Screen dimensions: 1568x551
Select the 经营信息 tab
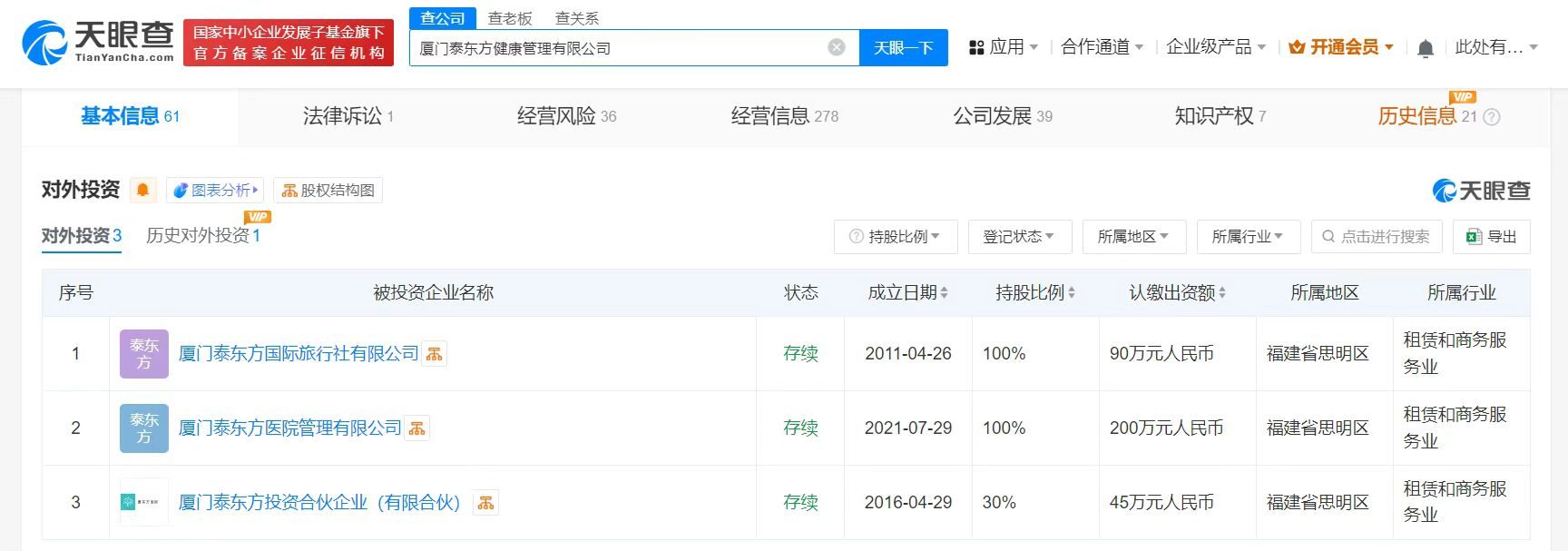pos(785,116)
